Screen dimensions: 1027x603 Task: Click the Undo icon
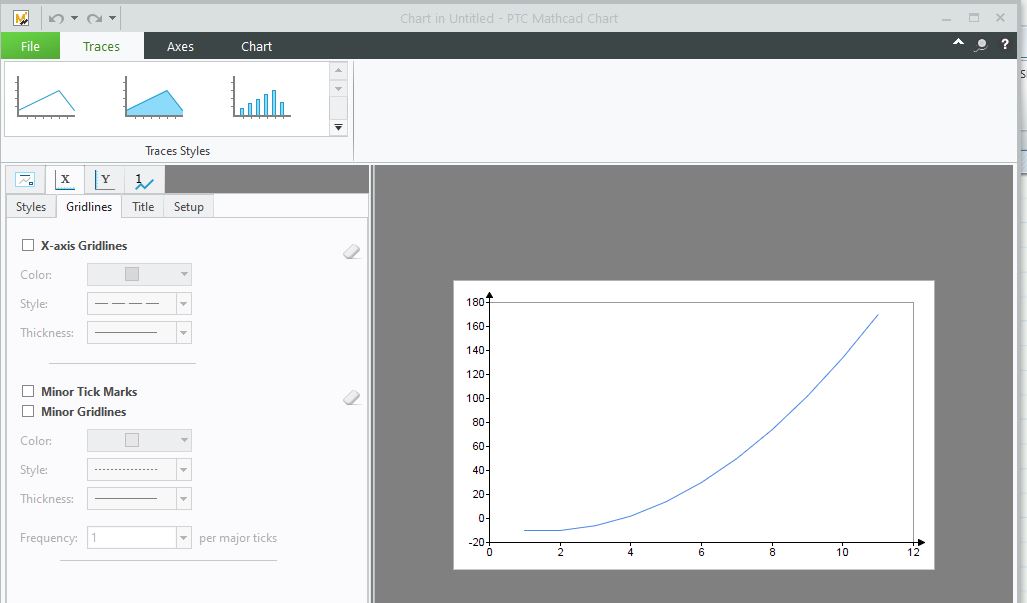(x=57, y=17)
